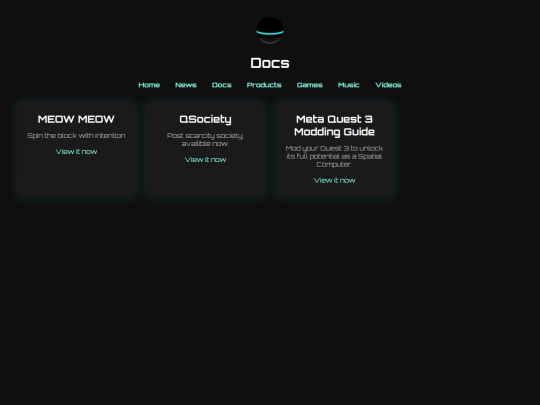Navigate to Games in the nav bar

[x=310, y=85]
